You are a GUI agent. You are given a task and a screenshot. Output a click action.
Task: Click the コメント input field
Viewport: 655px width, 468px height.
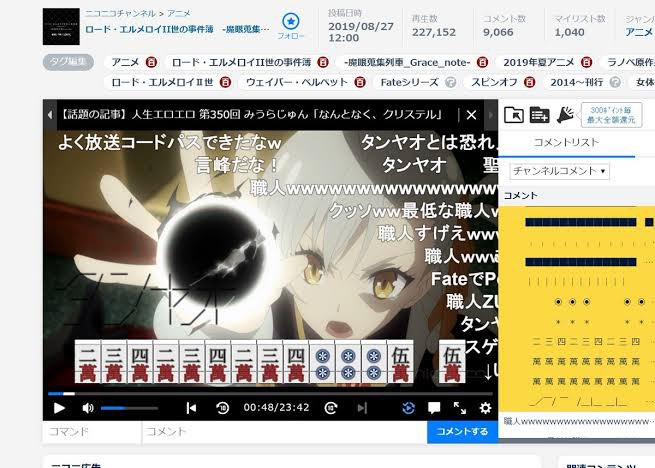pos(285,432)
